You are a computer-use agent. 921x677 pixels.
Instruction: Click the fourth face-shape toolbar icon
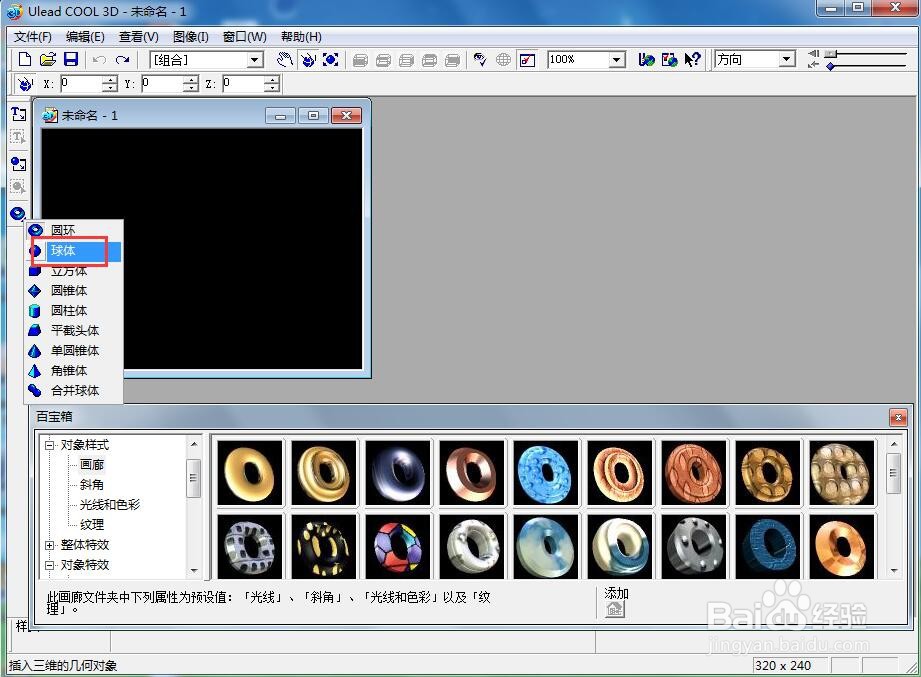coord(429,60)
